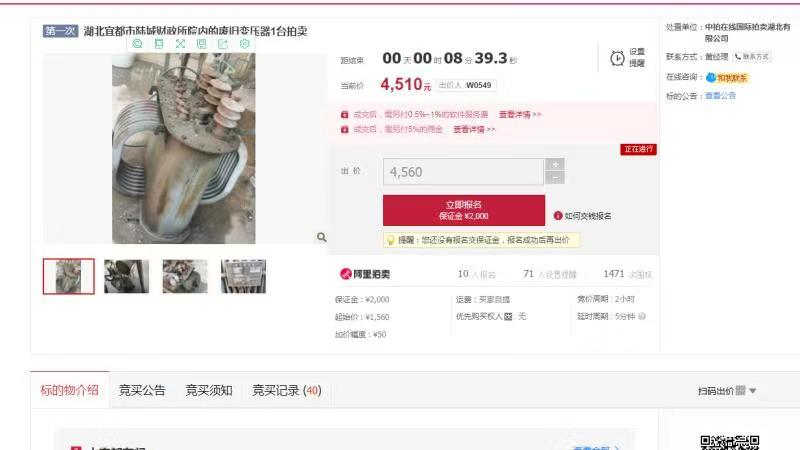The height and width of the screenshot is (450, 800).
Task: Switch to the 竞买记录 (40) tab
Action: click(x=287, y=391)
